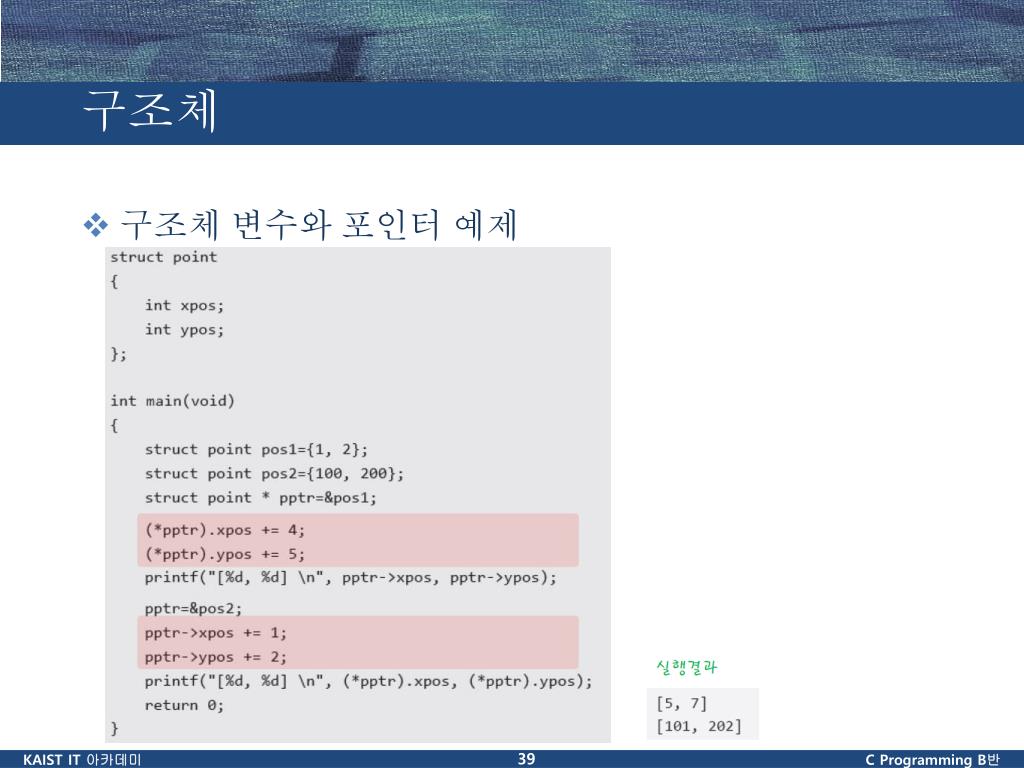Click highlighted line 'pptr->xpos += 1;'
Screen dimensions: 1024x768
click(216, 633)
